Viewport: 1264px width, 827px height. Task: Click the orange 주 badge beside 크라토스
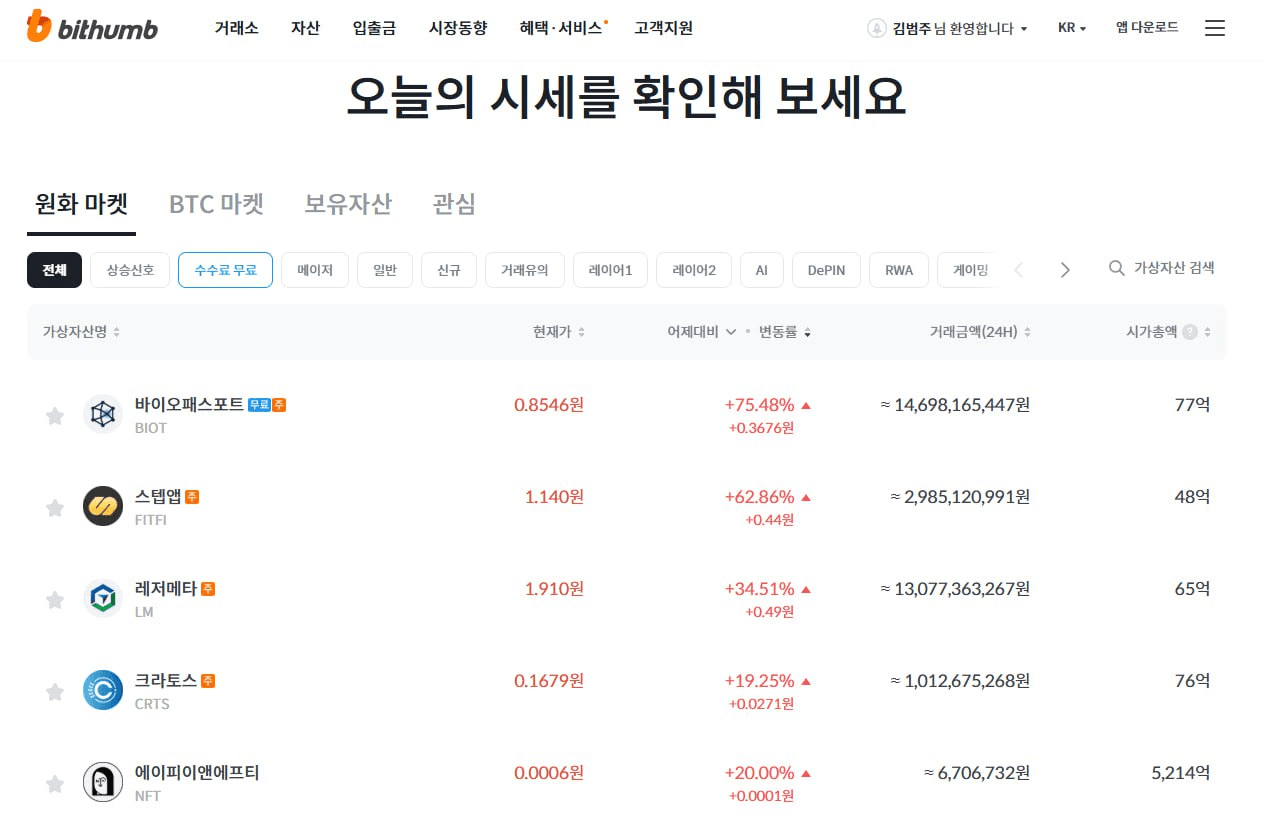[208, 681]
